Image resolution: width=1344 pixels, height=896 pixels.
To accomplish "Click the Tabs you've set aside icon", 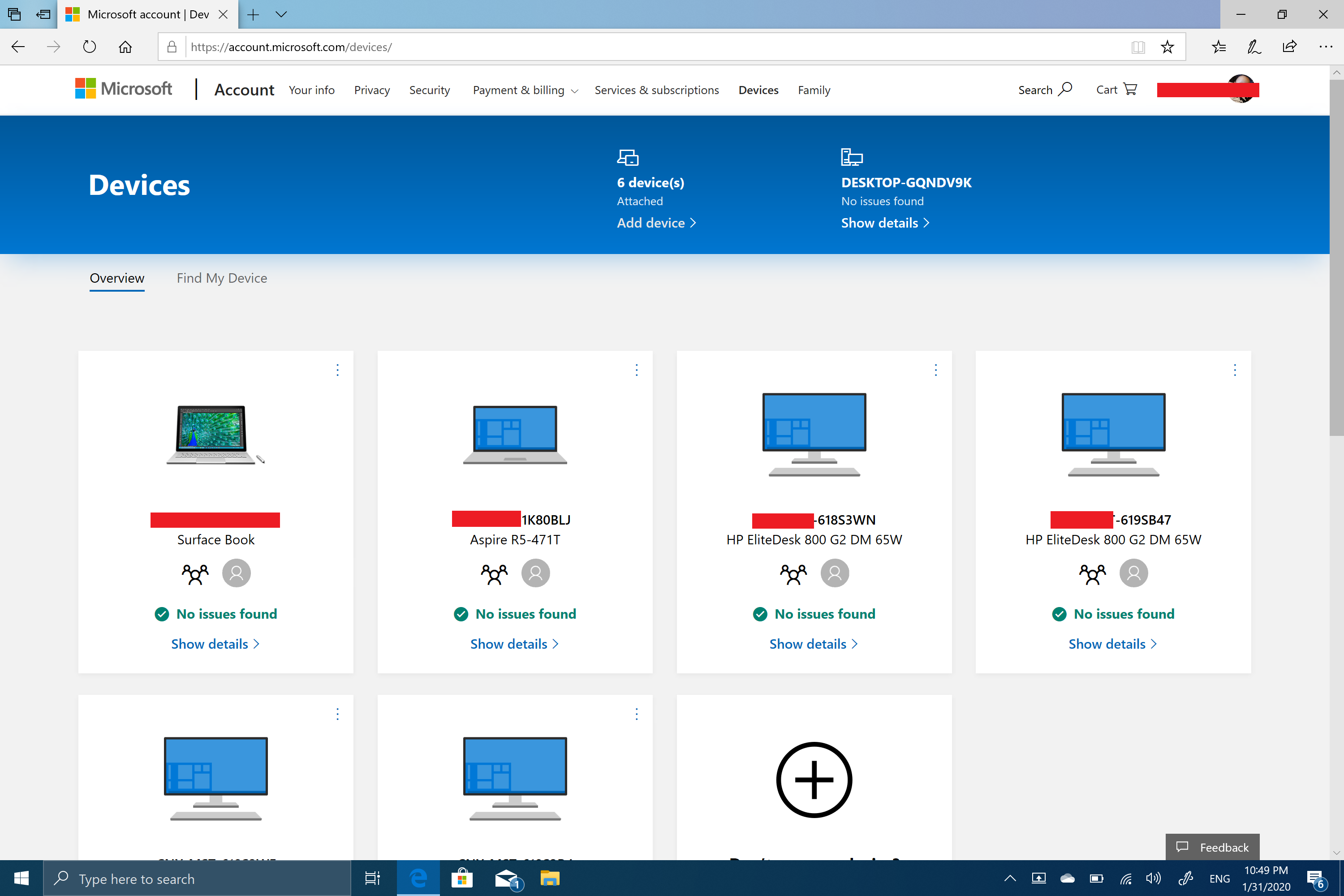I will pyautogui.click(x=14, y=14).
